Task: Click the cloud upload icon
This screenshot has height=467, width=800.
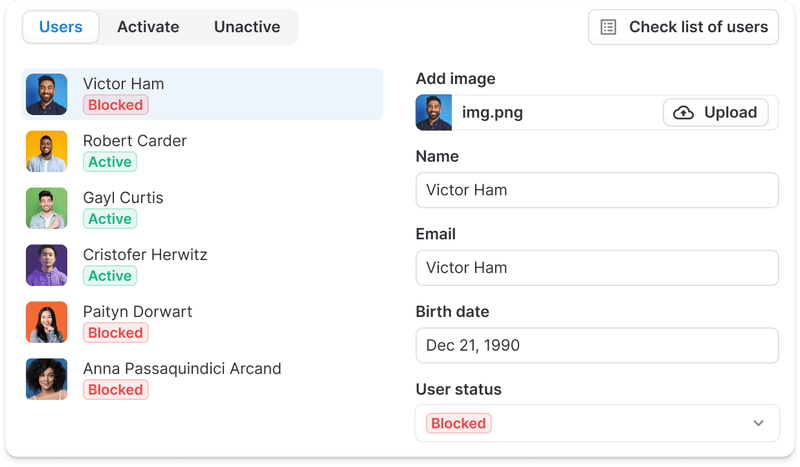Action: point(683,113)
